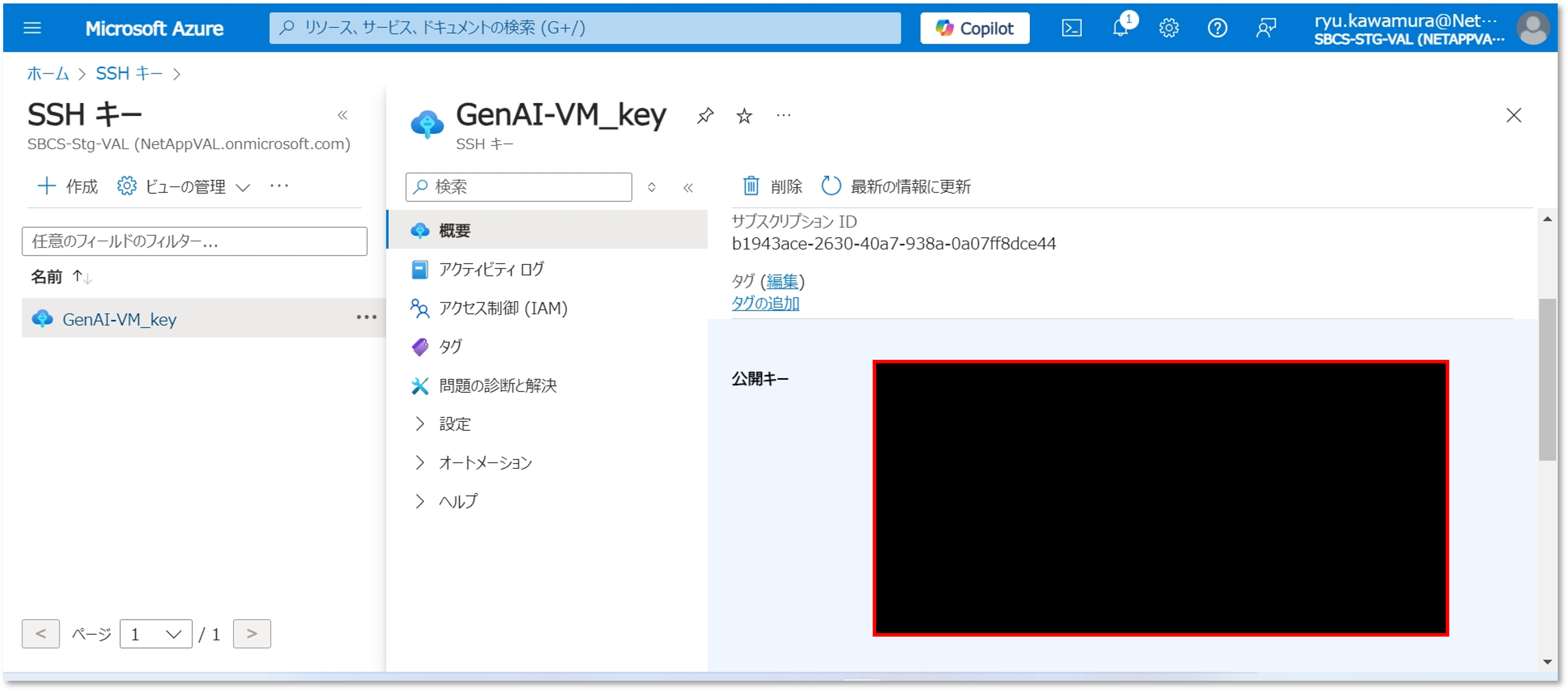Open more actions beside GenAI-VM_key title
Image resolution: width=1568 pixels, height=691 pixels.
click(783, 115)
